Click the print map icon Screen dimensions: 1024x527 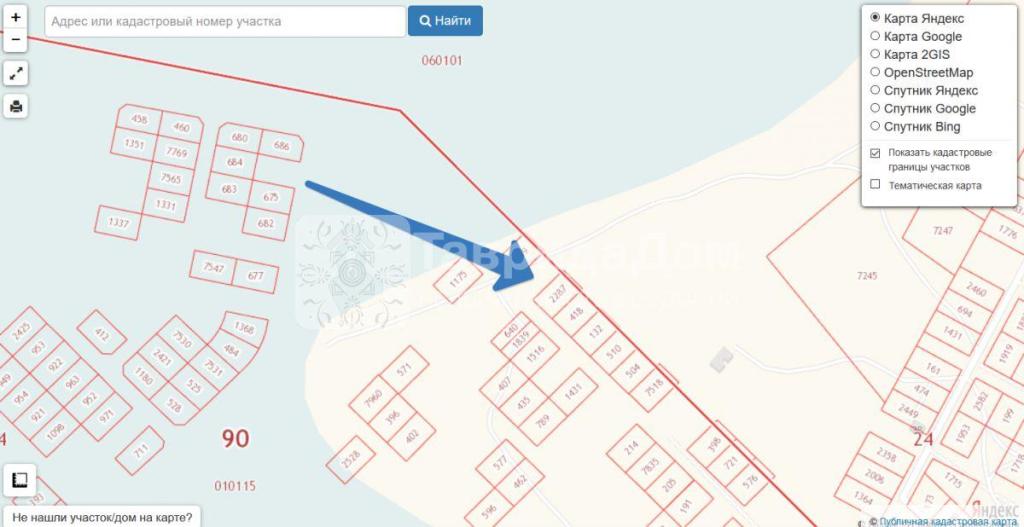[16, 106]
